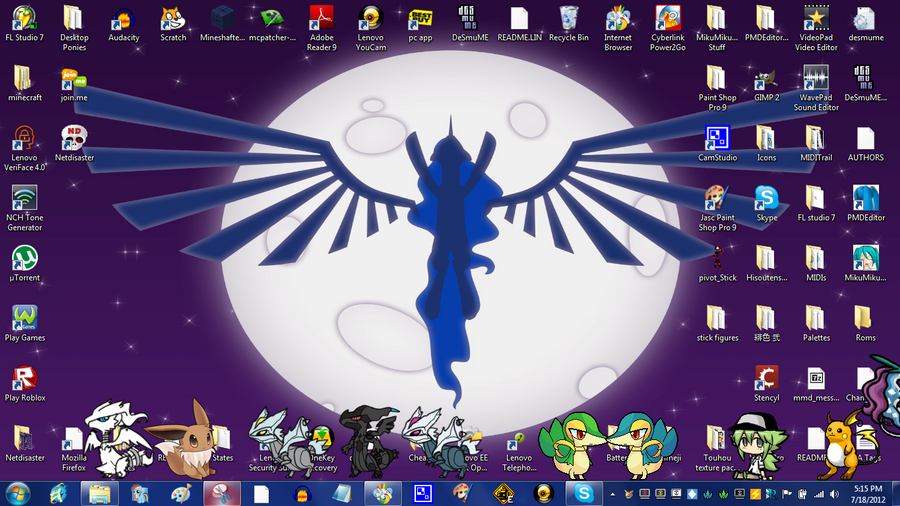Open the MIDITrail folder
The width and height of the screenshot is (900, 506).
click(816, 143)
